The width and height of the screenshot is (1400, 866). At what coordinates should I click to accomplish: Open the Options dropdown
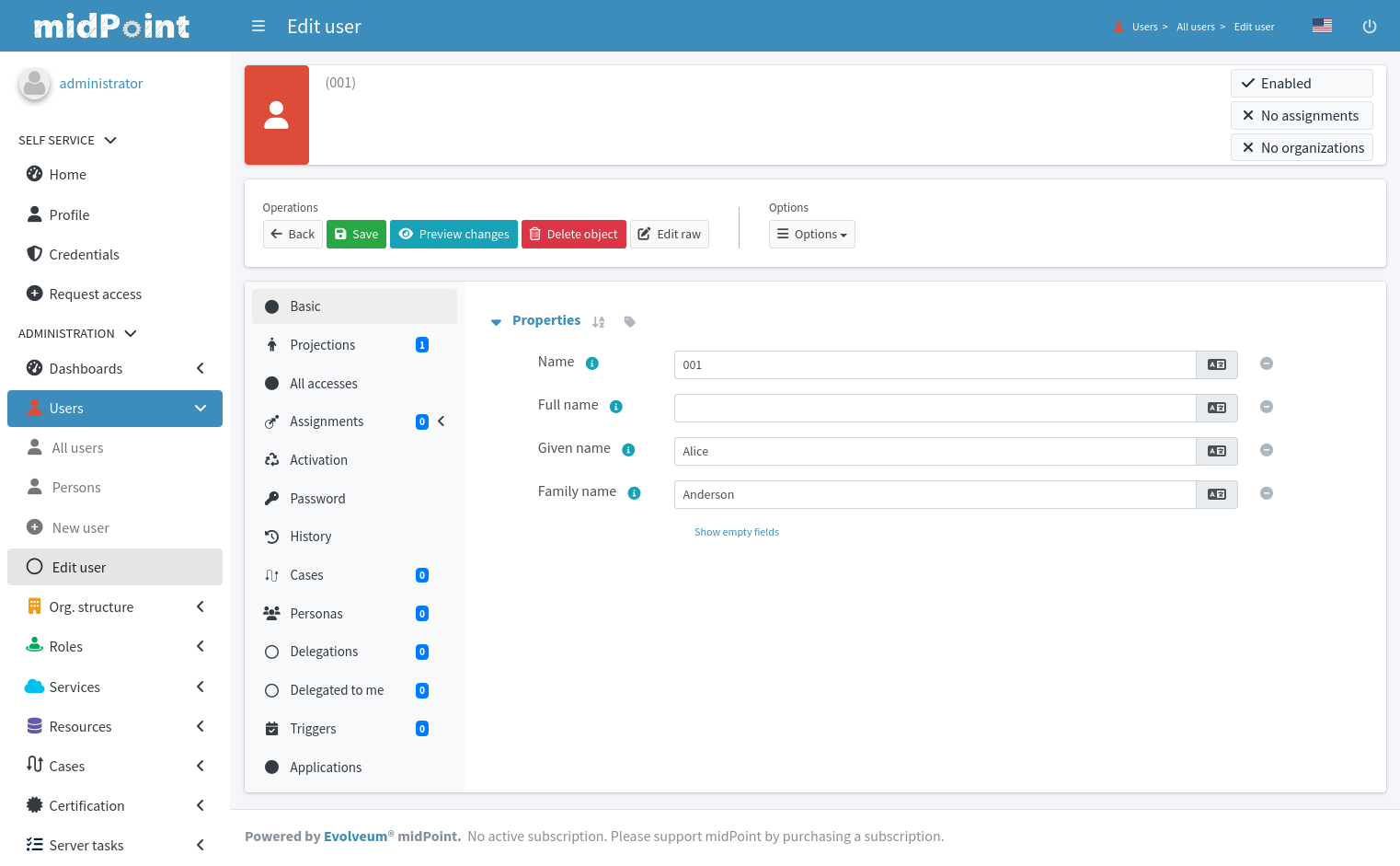811,235
